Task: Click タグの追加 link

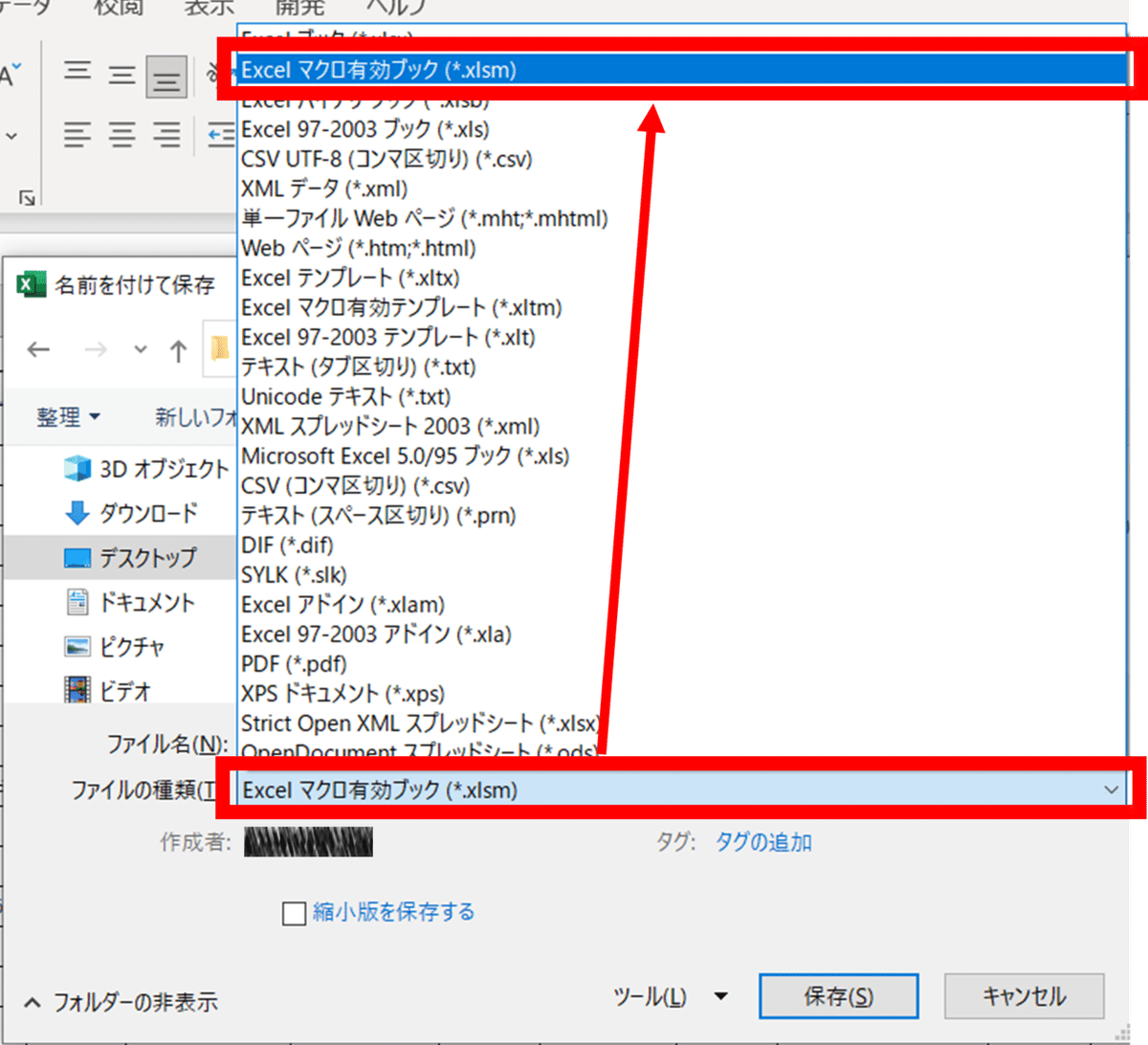Action: coord(763,842)
